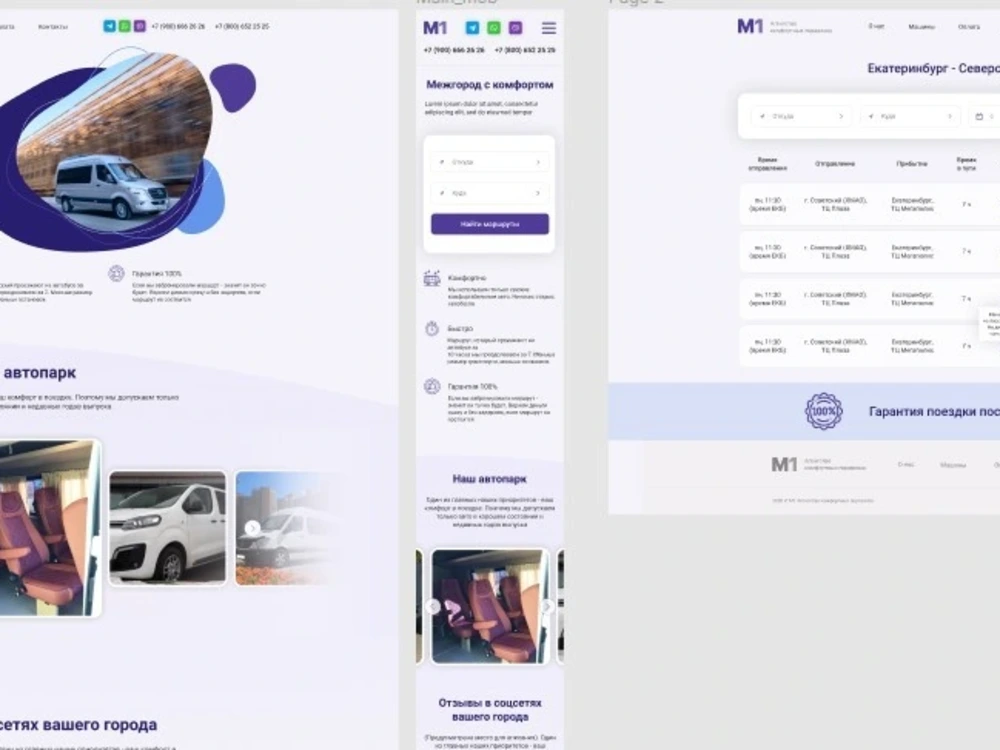Expand the Откуда dropdown chevron on Page 2

click(x=841, y=116)
